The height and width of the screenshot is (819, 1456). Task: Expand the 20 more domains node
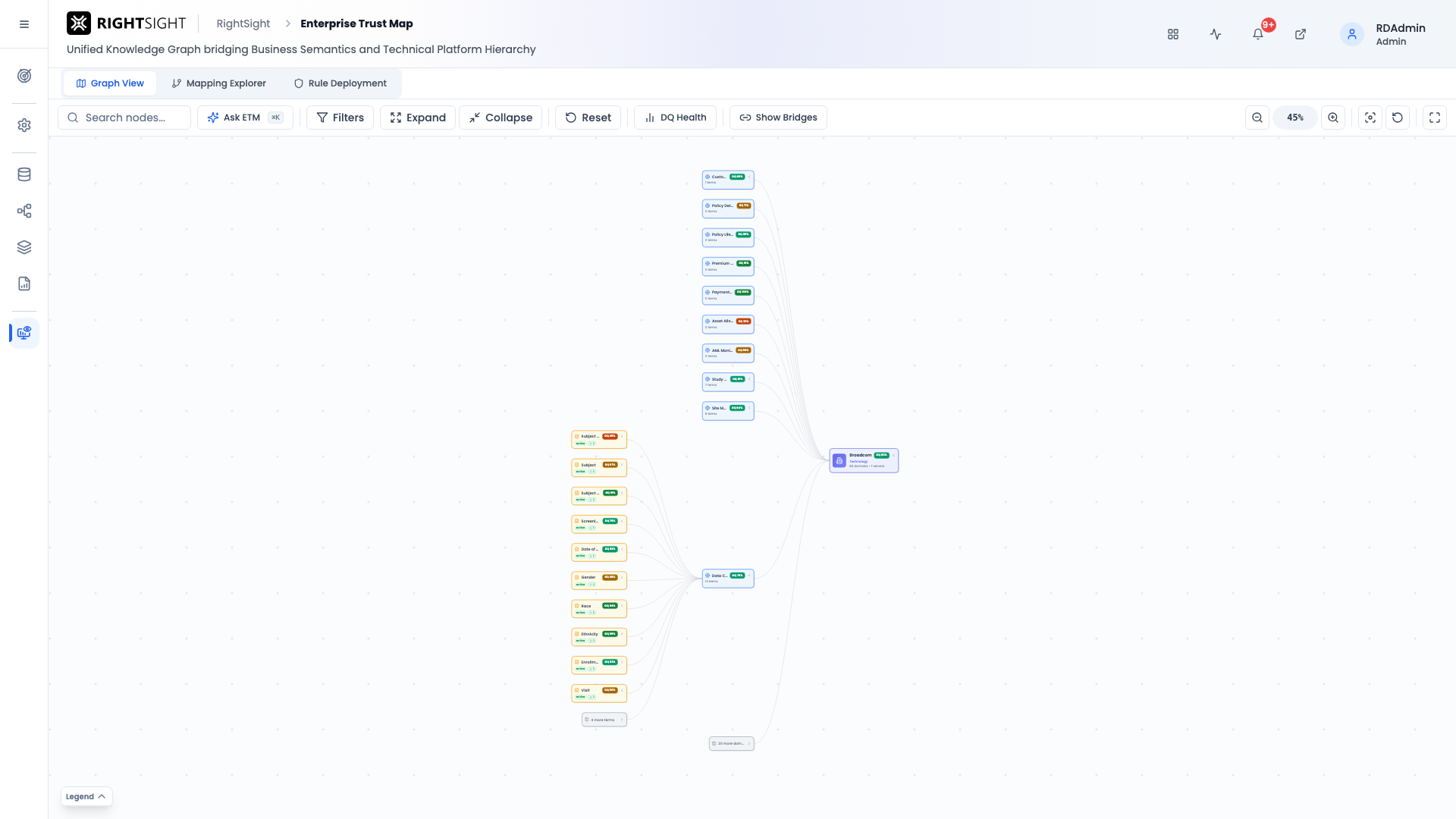732,744
